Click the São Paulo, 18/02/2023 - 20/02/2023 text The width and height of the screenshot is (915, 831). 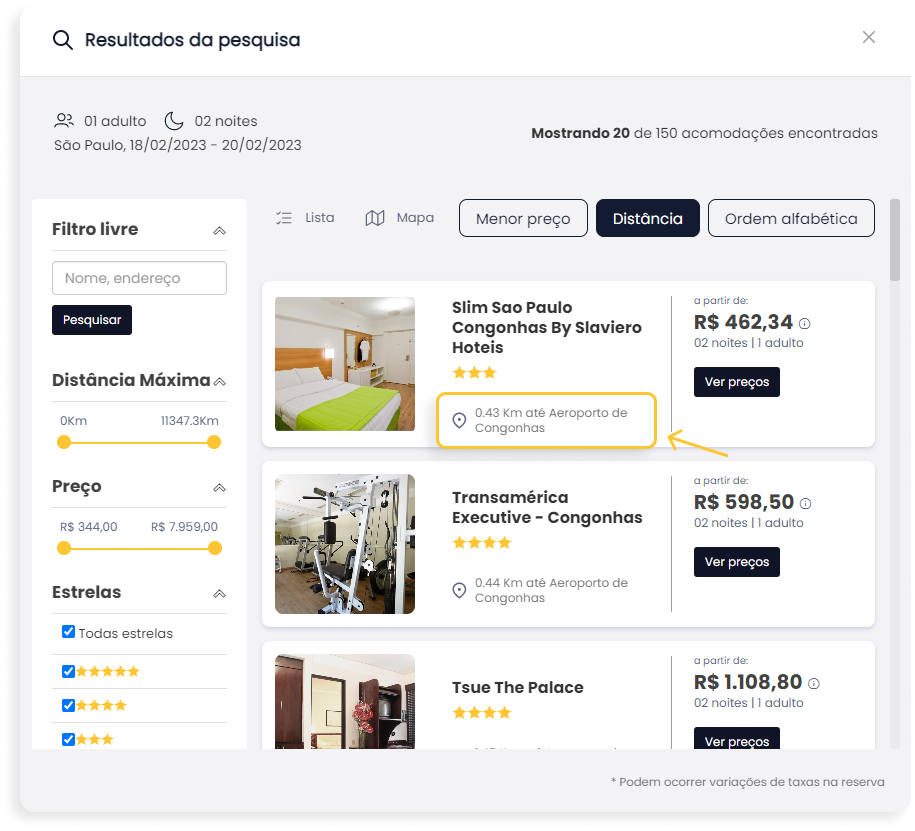tap(177, 145)
